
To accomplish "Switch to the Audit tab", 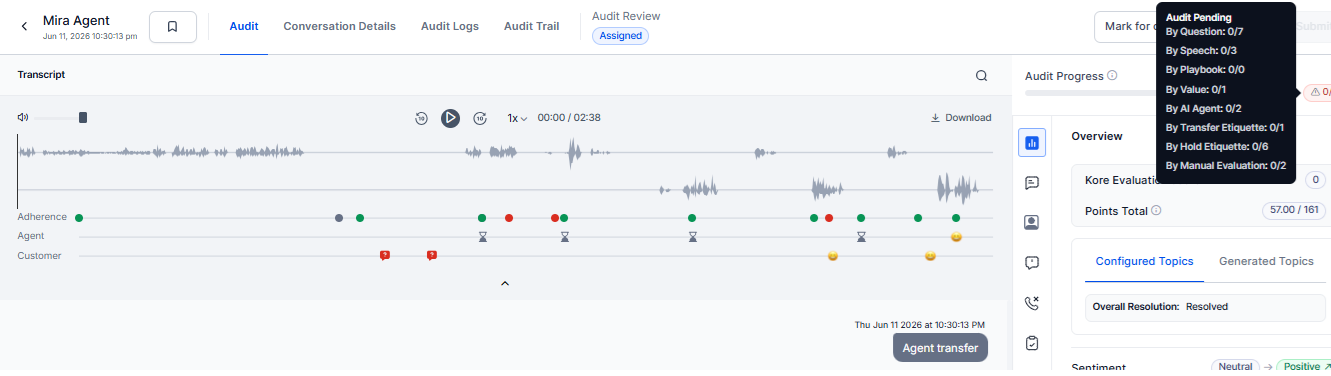I will tap(244, 27).
